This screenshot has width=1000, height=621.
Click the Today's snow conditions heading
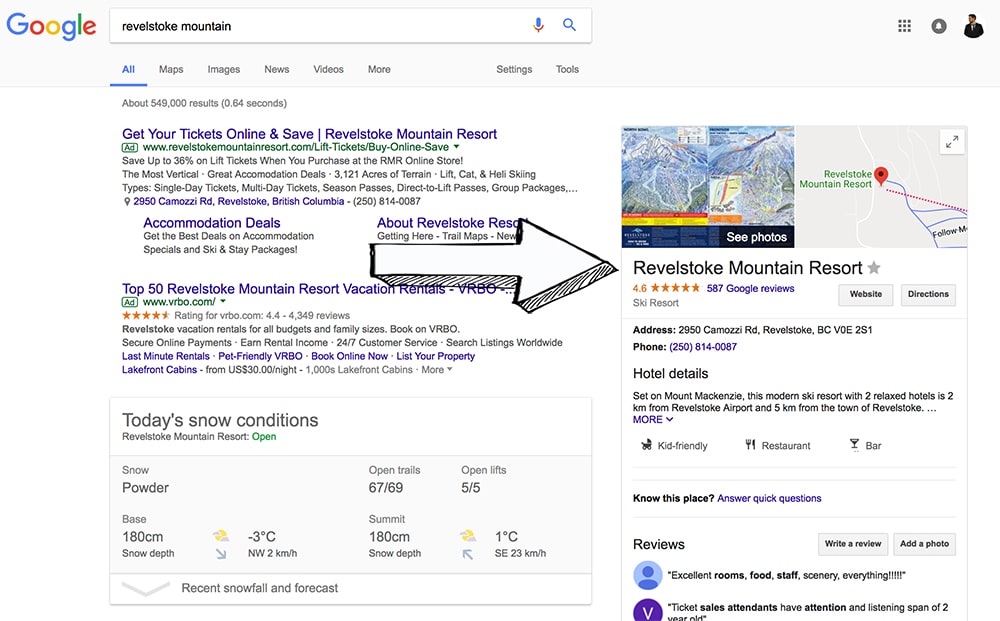[x=220, y=420]
